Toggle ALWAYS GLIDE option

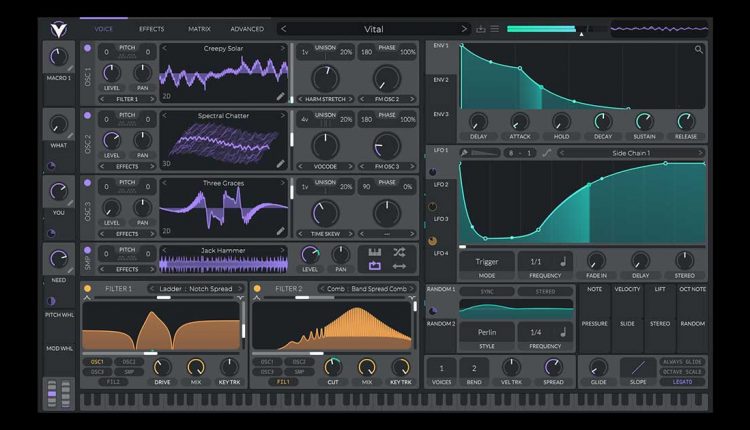[x=683, y=362]
